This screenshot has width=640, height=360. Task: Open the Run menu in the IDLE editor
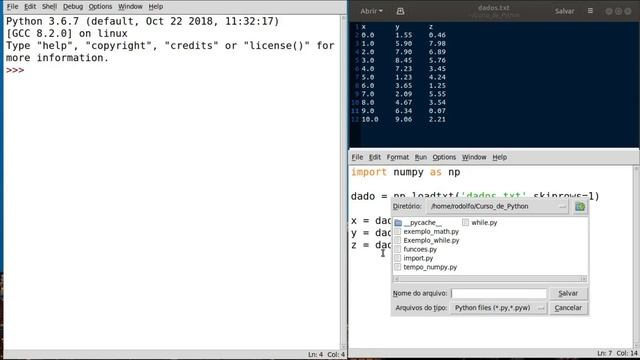[x=420, y=157]
